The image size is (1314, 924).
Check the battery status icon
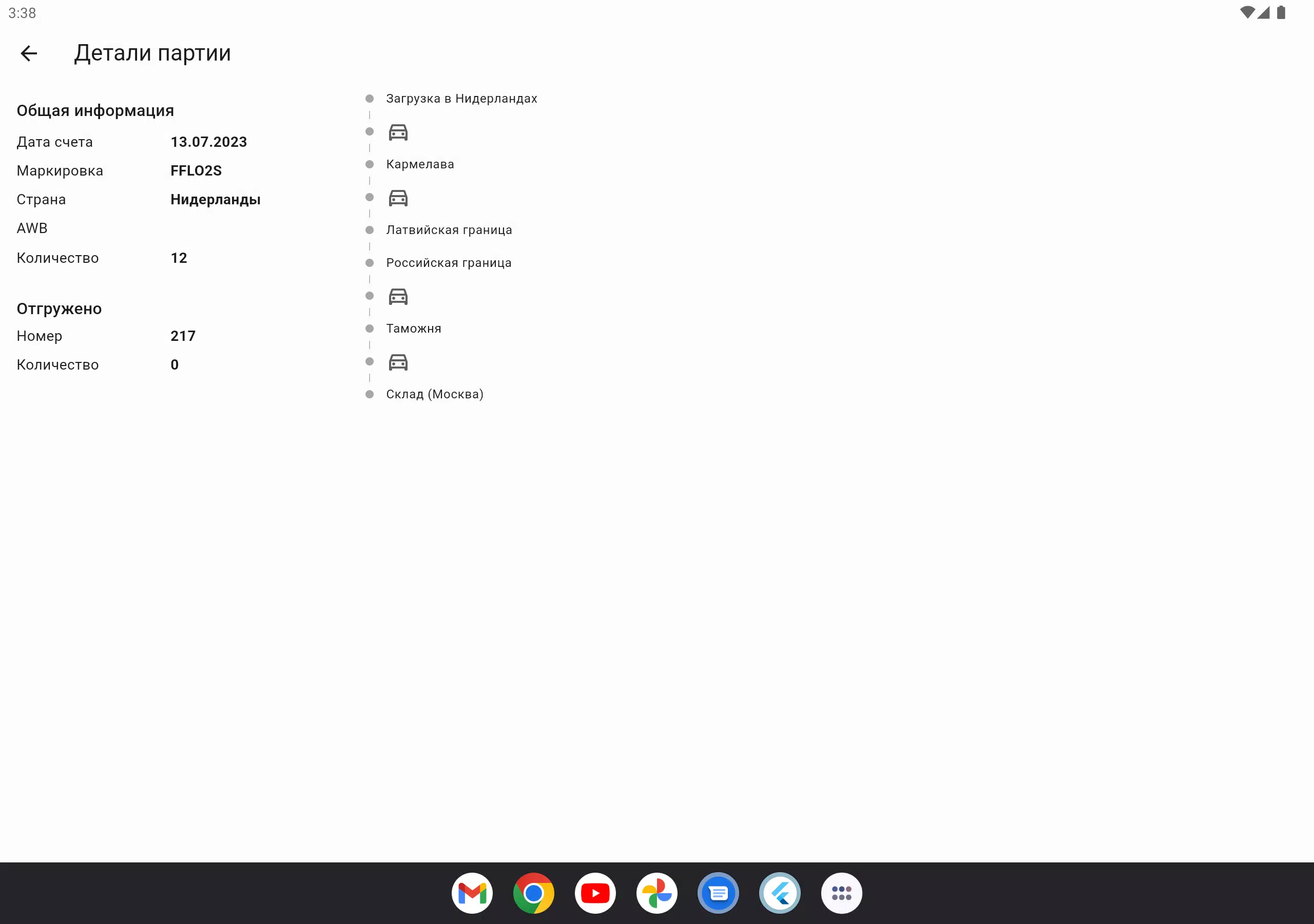pyautogui.click(x=1281, y=13)
